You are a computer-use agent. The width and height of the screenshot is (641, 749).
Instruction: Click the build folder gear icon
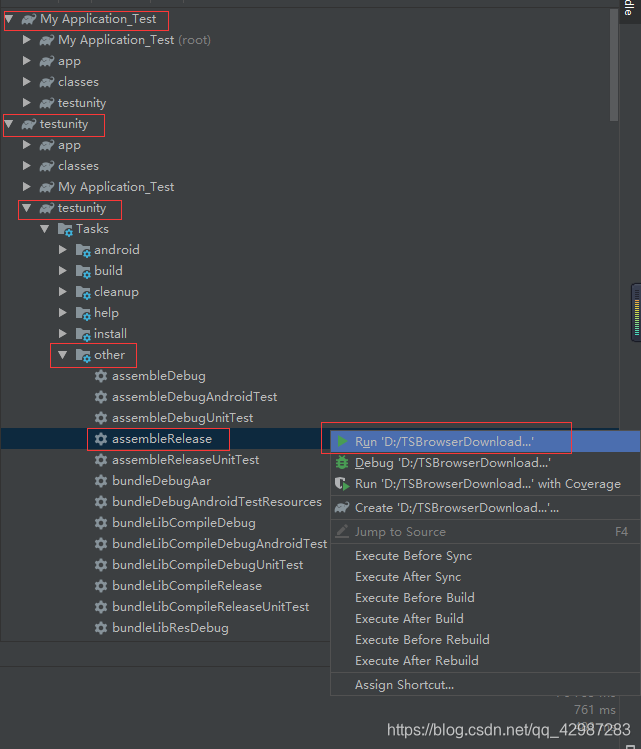(83, 272)
